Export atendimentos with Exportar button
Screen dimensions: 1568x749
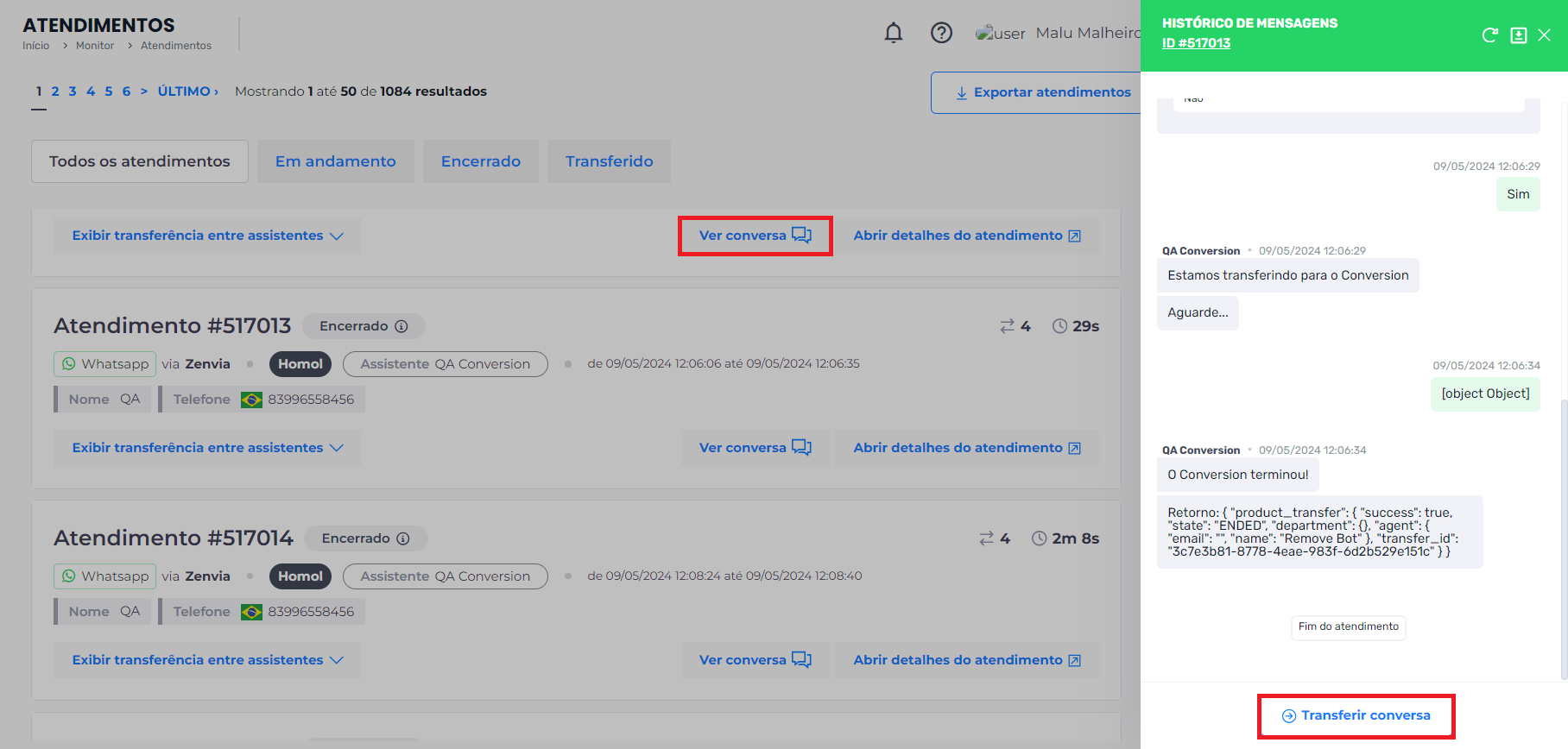tap(1043, 92)
